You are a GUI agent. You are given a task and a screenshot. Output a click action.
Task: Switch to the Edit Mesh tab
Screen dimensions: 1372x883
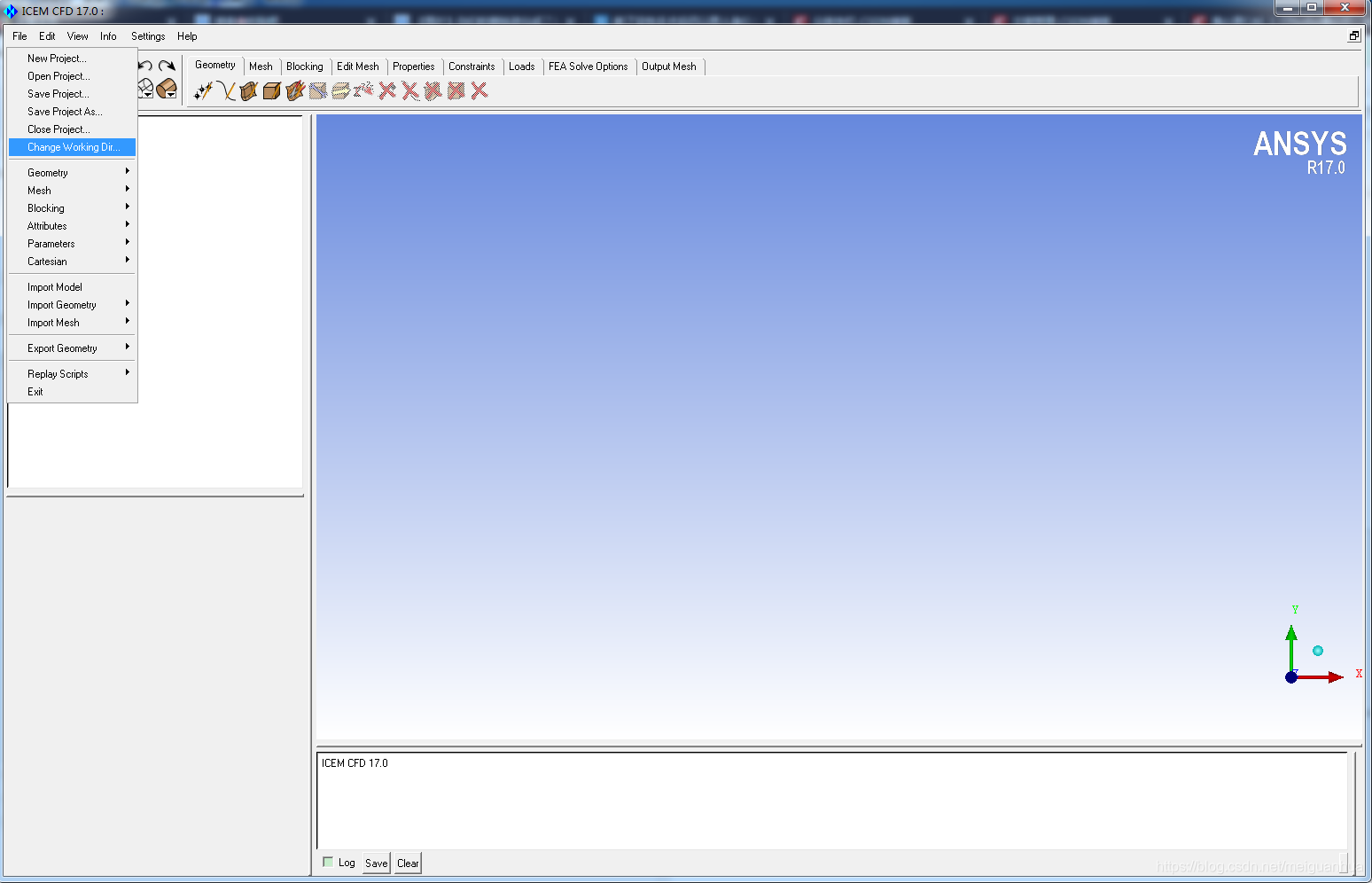(x=358, y=66)
